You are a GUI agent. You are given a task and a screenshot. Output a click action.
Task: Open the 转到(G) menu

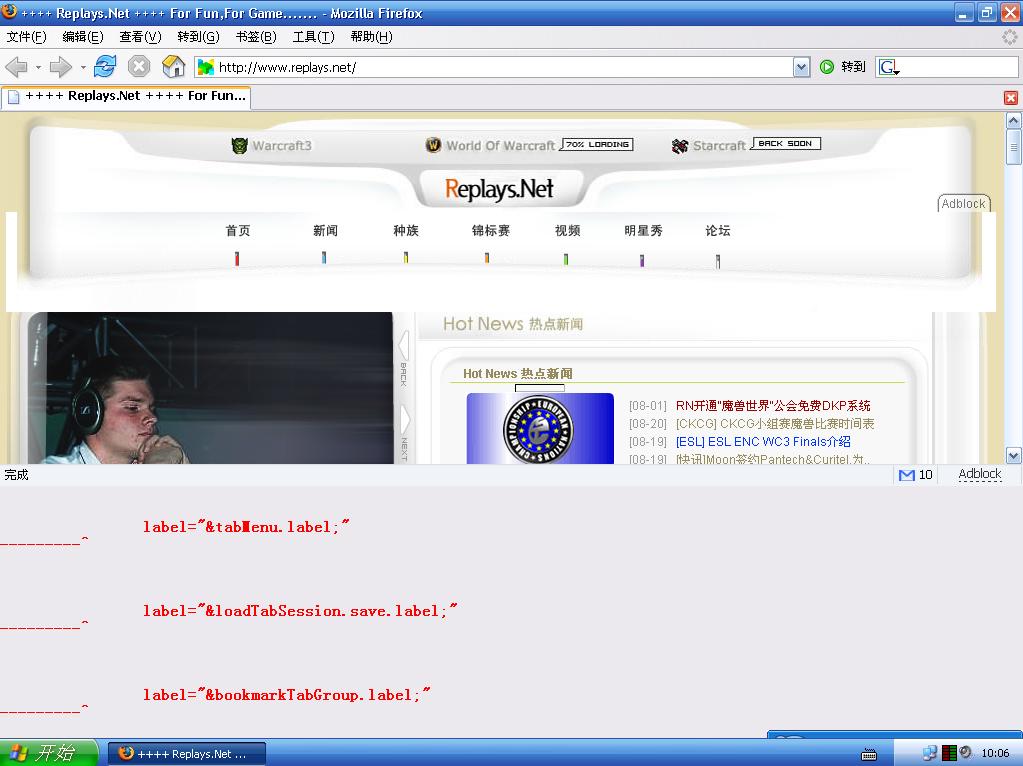[198, 37]
